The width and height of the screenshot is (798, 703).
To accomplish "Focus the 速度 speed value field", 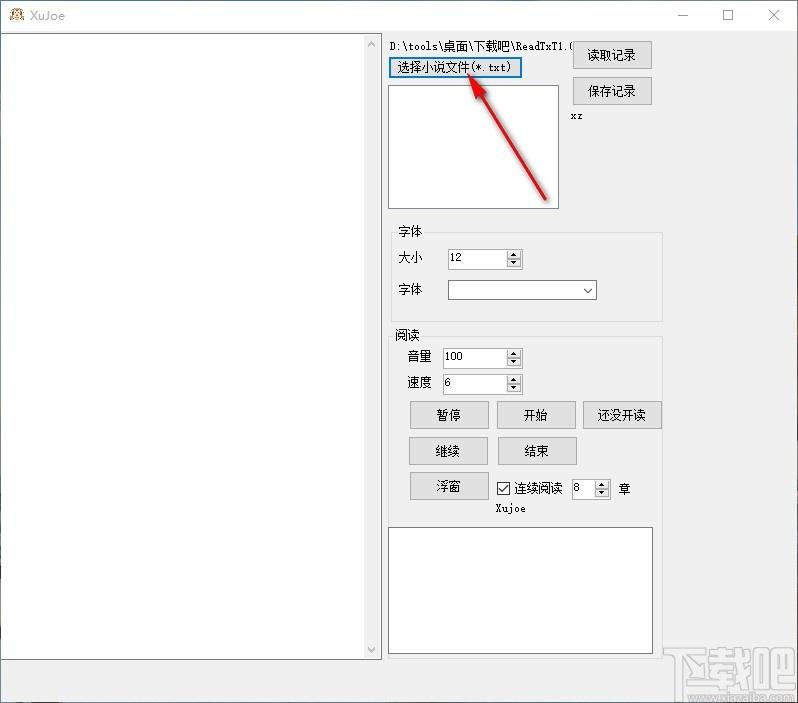I will click(475, 384).
